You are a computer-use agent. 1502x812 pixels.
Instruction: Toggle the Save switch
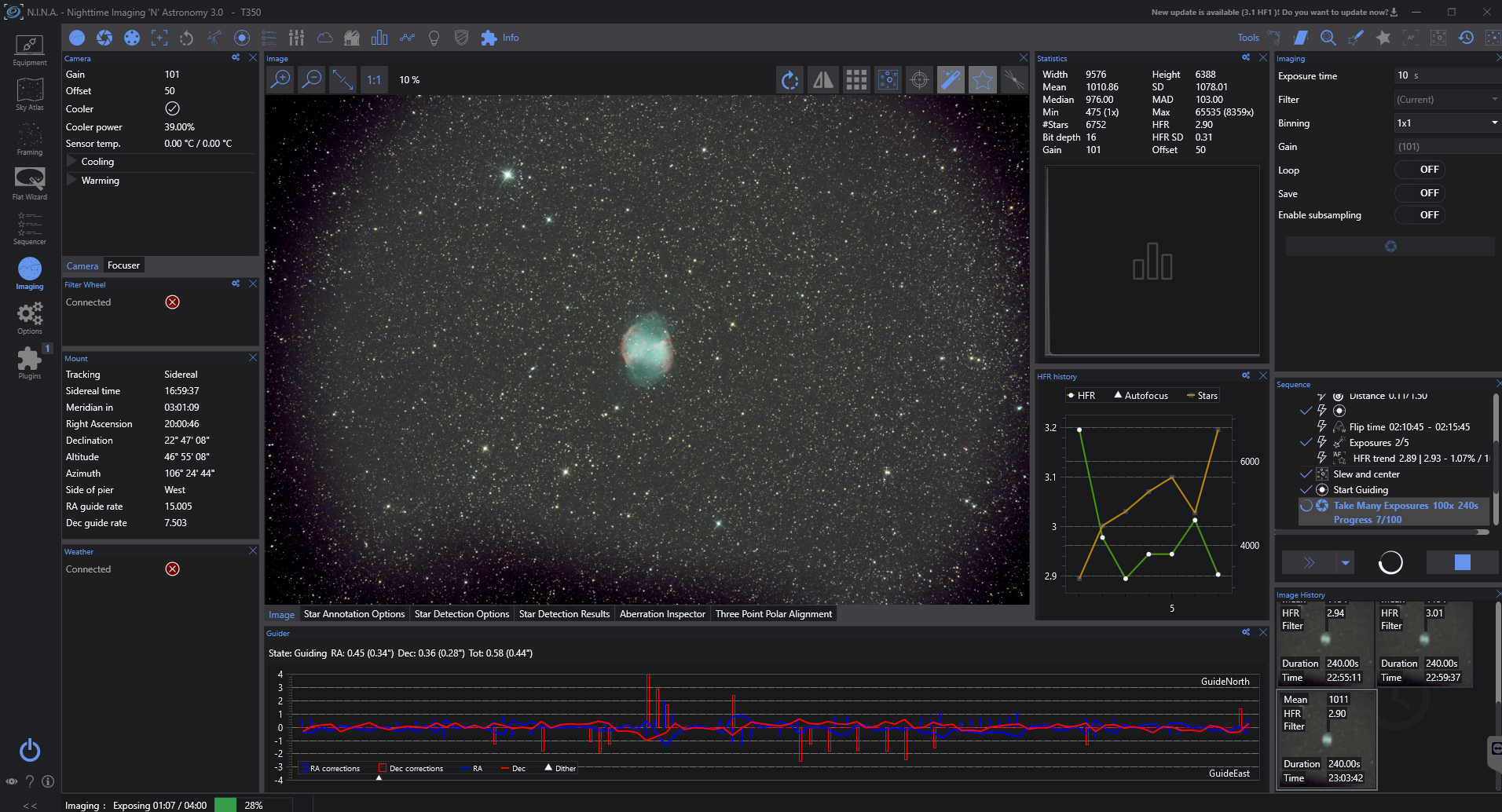click(x=1420, y=193)
